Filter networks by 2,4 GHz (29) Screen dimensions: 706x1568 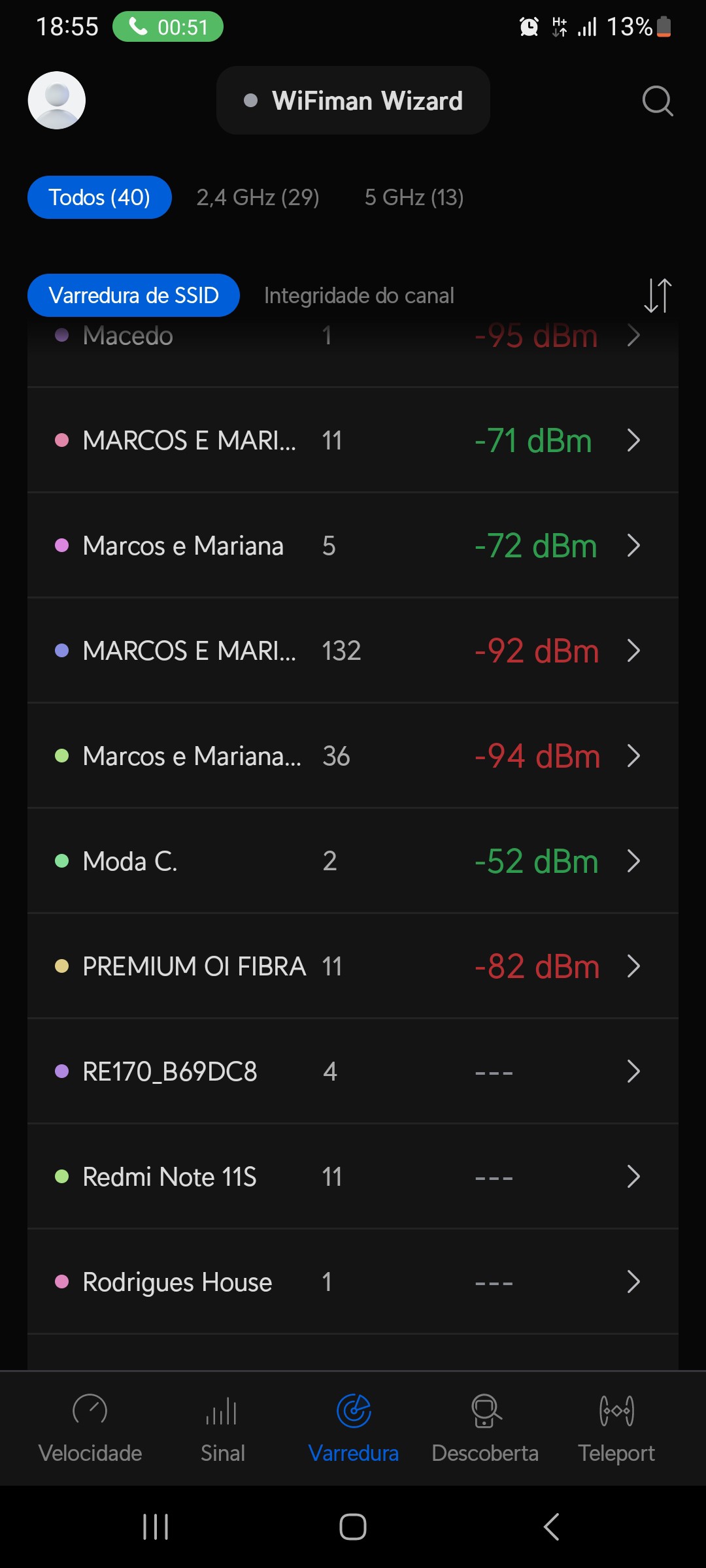click(258, 197)
